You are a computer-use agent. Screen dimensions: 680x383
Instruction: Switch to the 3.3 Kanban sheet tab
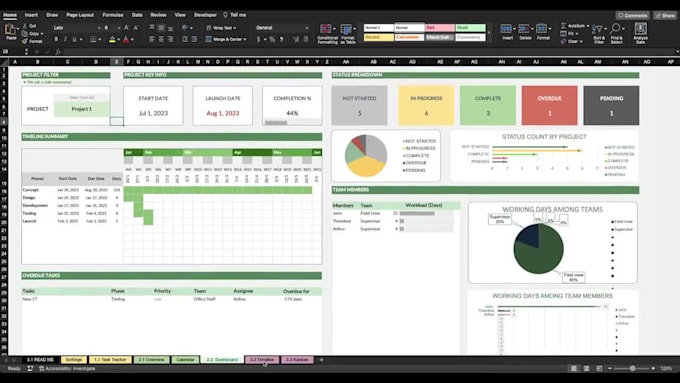point(297,360)
